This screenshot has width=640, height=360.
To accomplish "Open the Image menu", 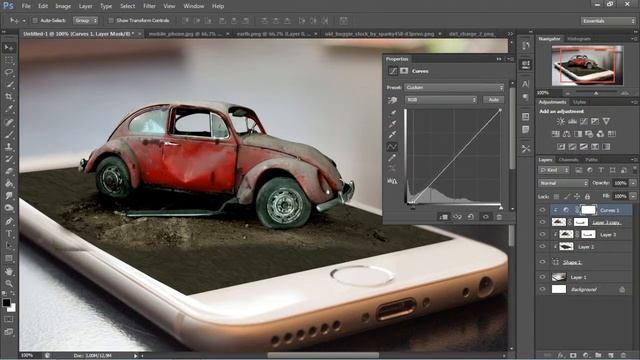I will click(63, 6).
